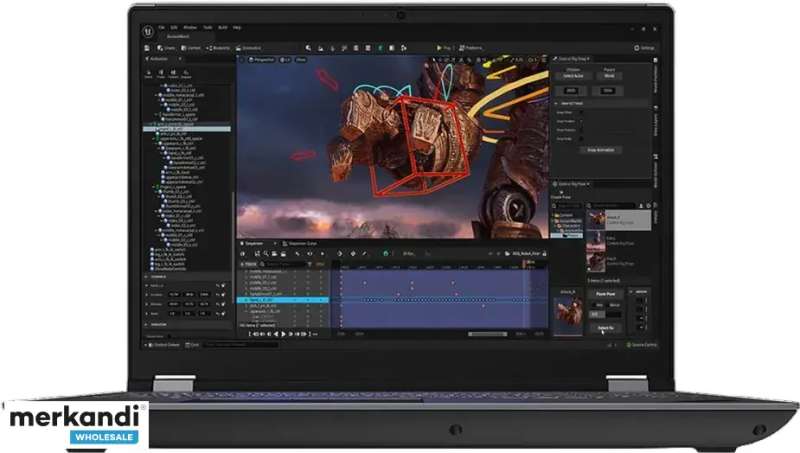Click the save icon in main toolbar

(147, 48)
